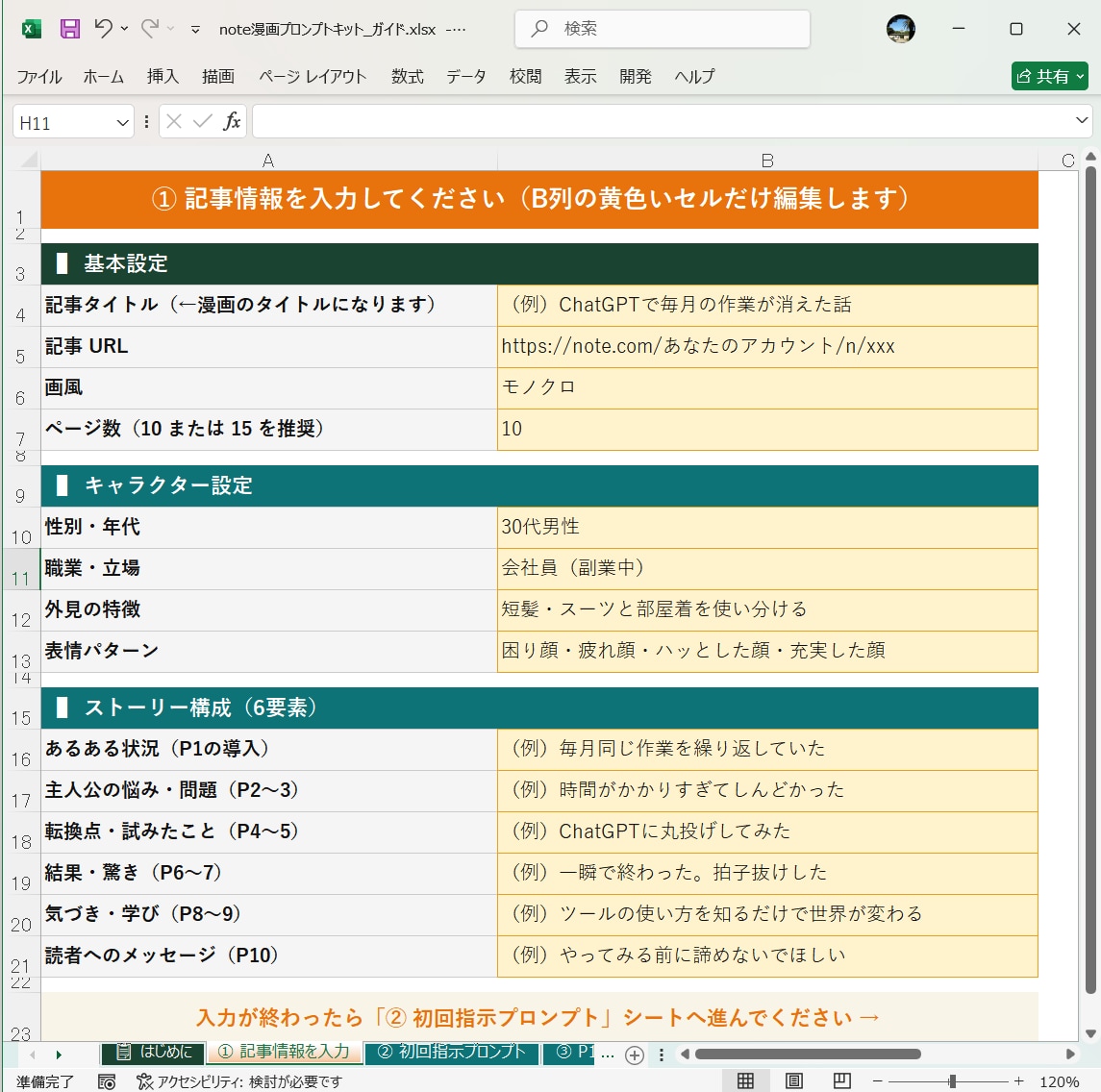Select the 短髪・スーツ appearance cell
This screenshot has width=1101, height=1092.
[767, 609]
